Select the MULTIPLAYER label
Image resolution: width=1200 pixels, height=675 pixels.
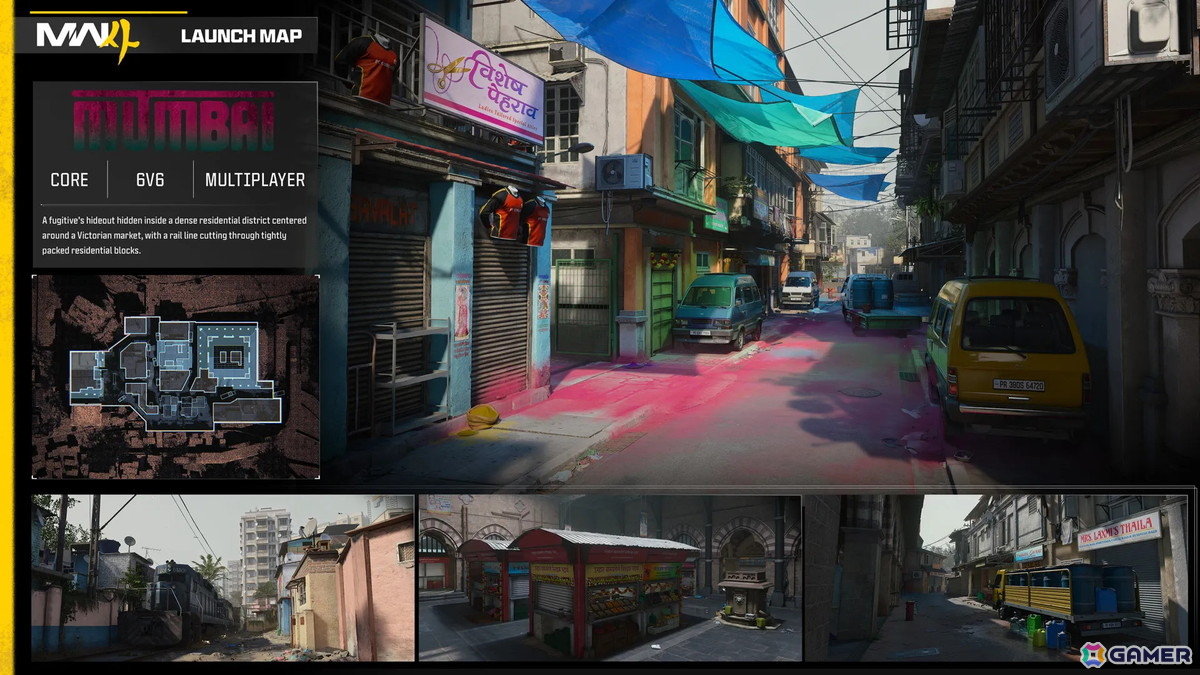255,180
